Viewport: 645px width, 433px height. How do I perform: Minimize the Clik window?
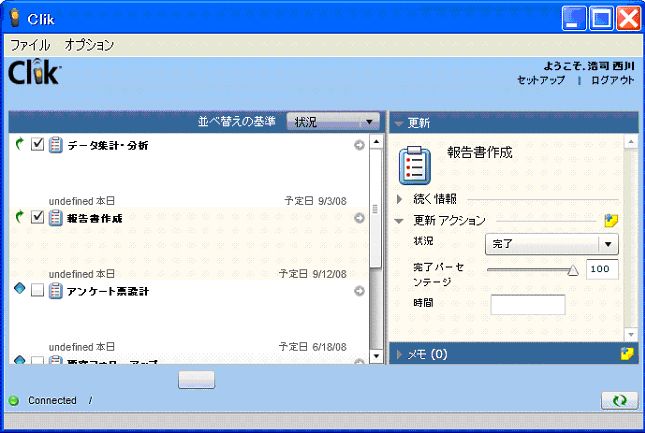[574, 18]
